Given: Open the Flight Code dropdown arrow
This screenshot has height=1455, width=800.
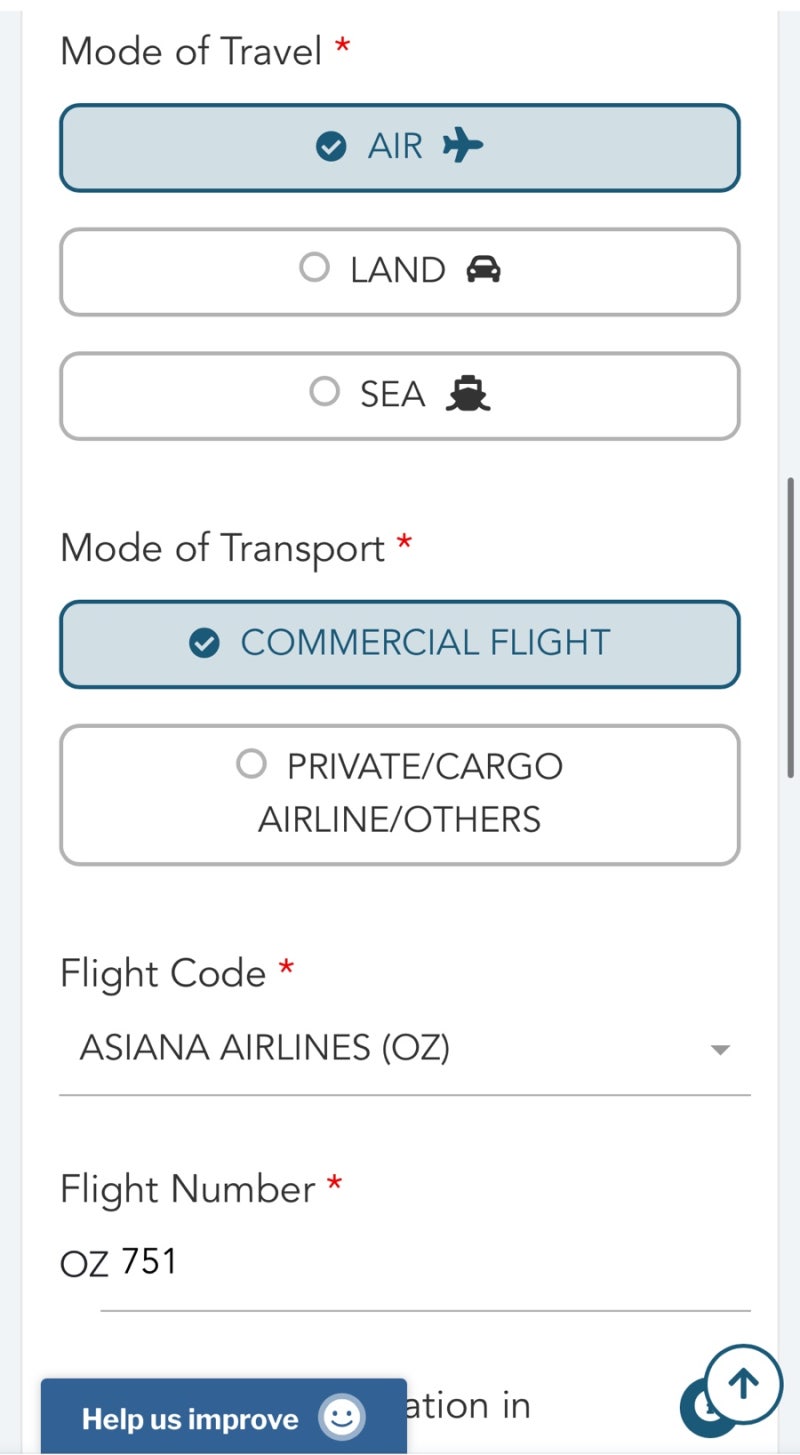Looking at the screenshot, I should click(720, 1050).
